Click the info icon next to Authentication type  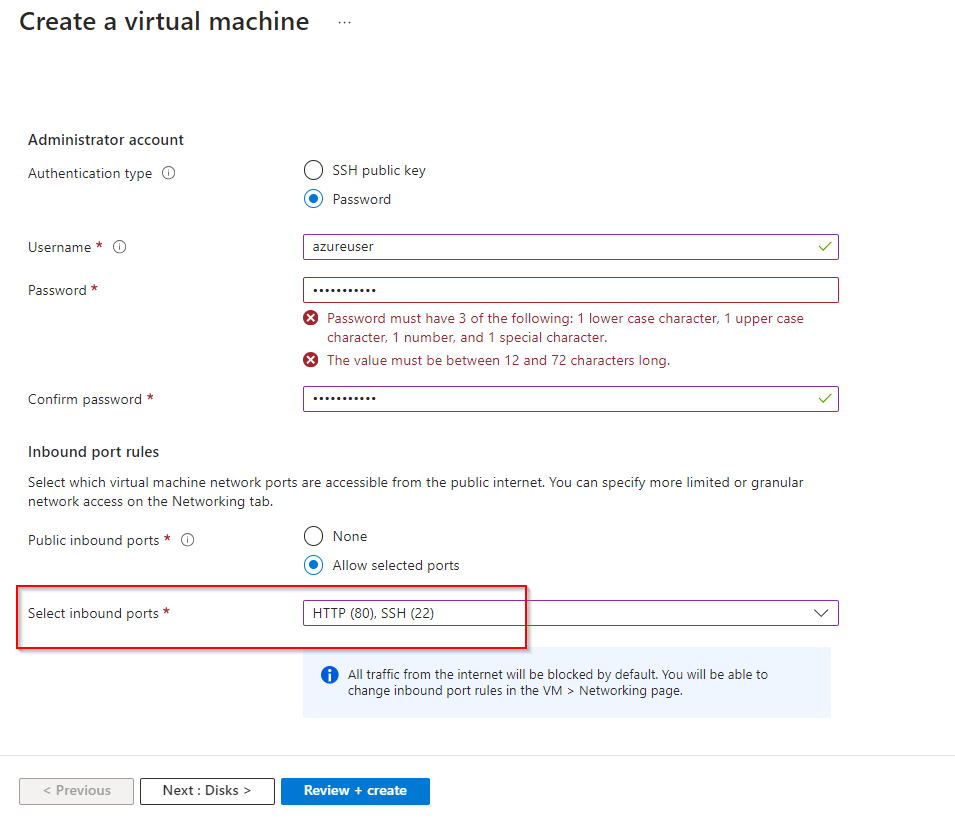168,173
